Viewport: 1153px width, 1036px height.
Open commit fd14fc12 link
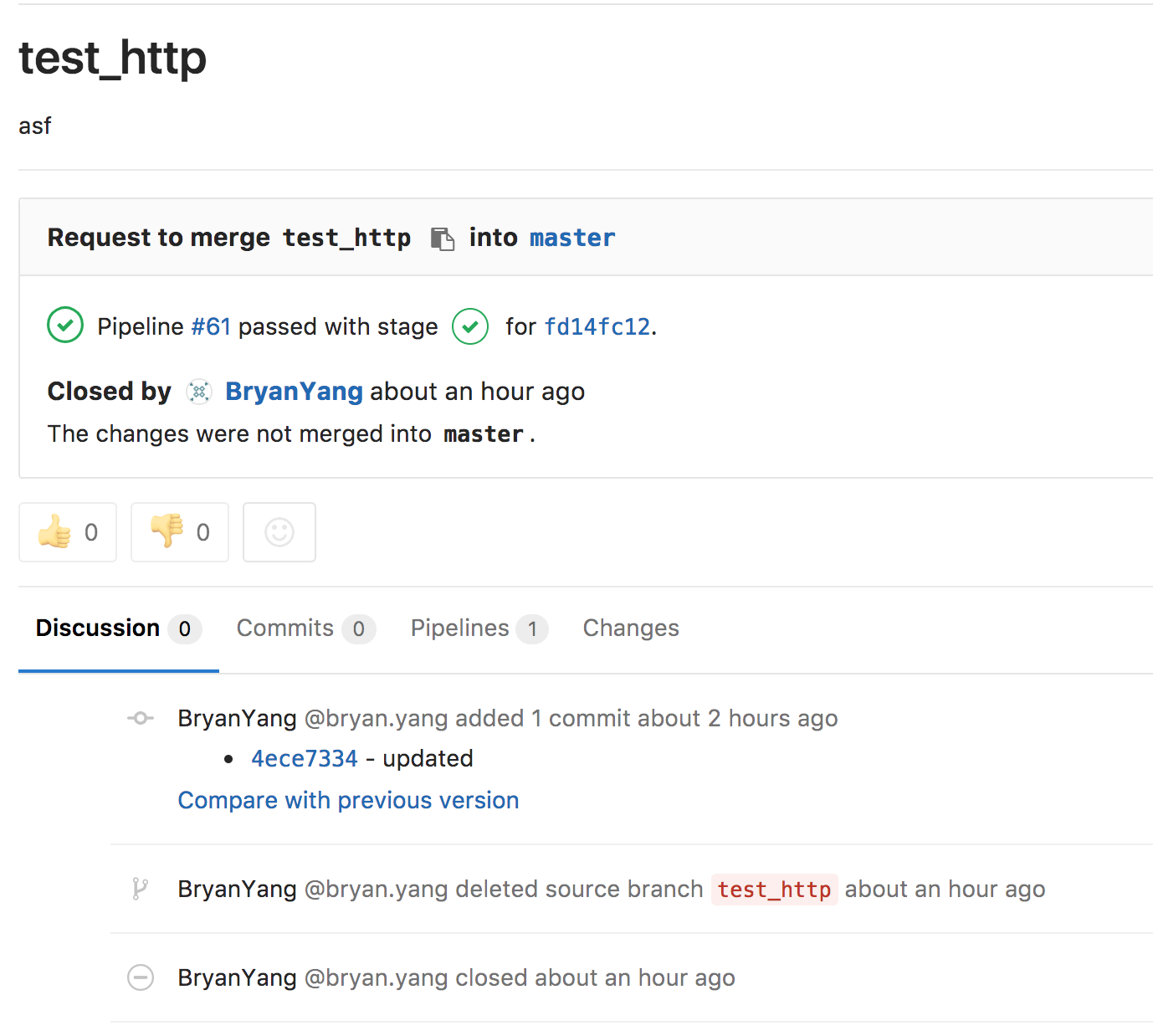(597, 326)
